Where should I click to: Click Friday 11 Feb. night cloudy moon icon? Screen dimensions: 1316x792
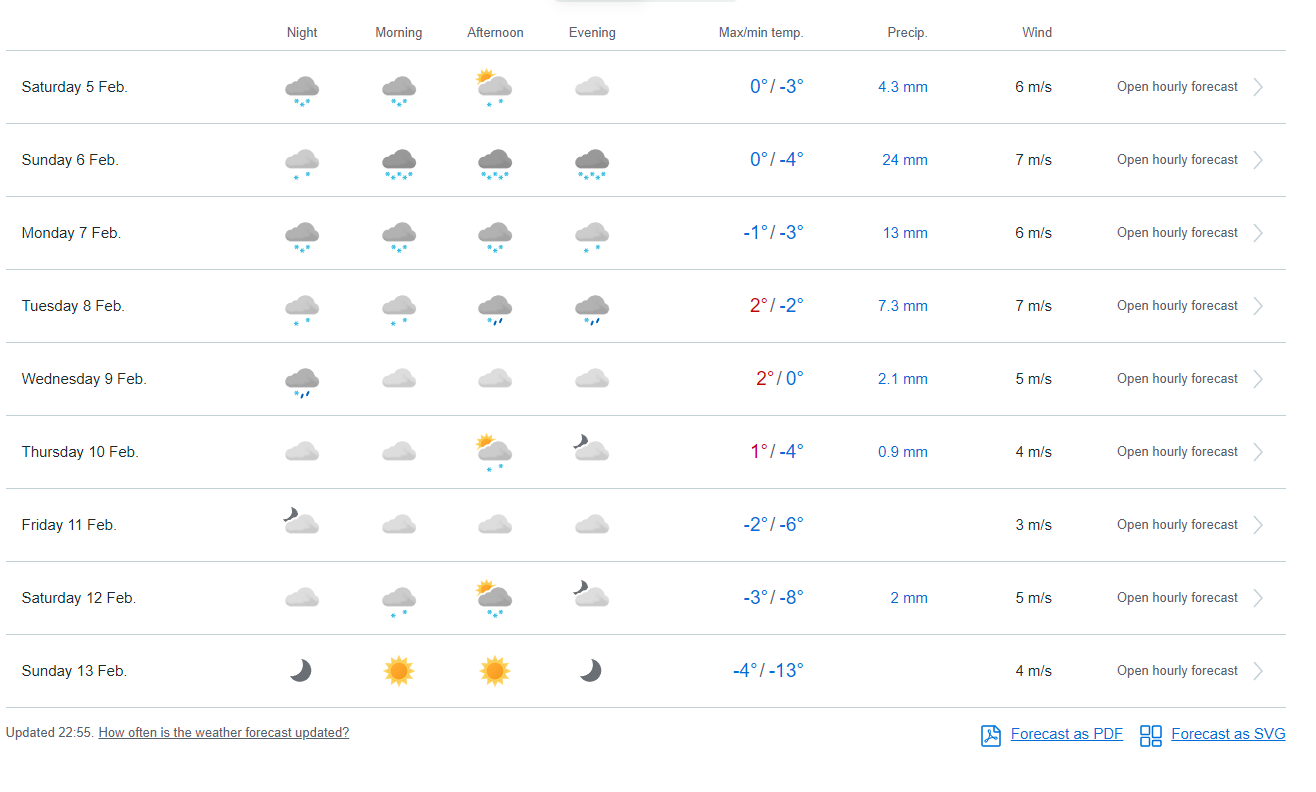coord(301,522)
